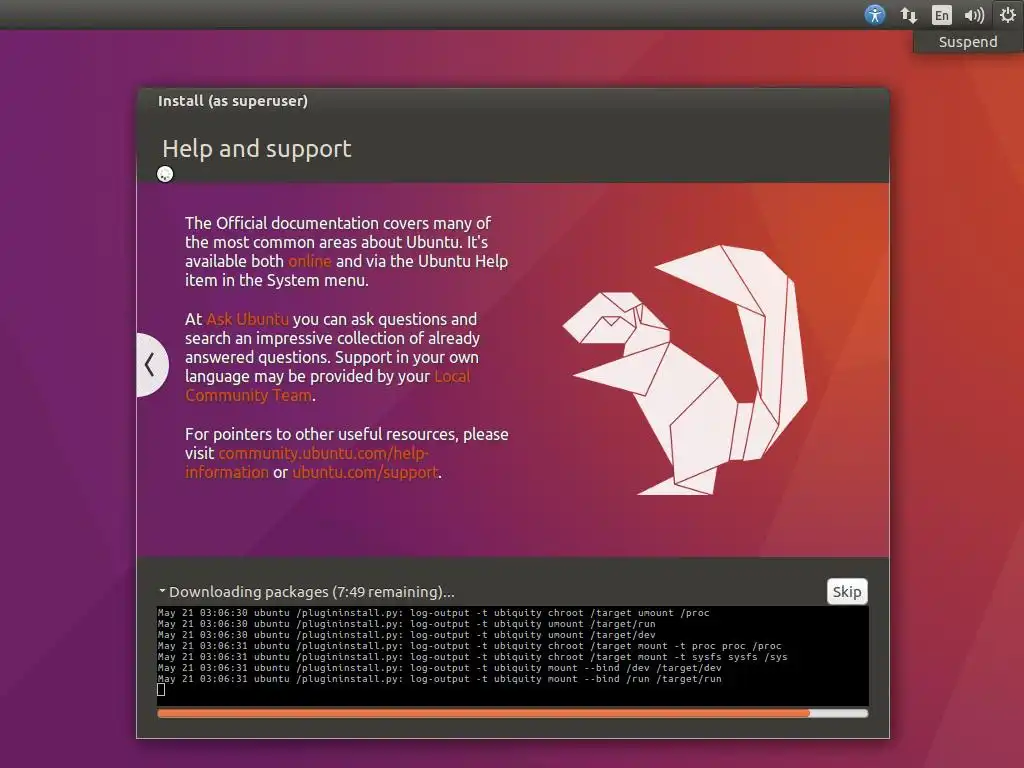1024x768 pixels.
Task: Skip the package download
Action: 847,592
